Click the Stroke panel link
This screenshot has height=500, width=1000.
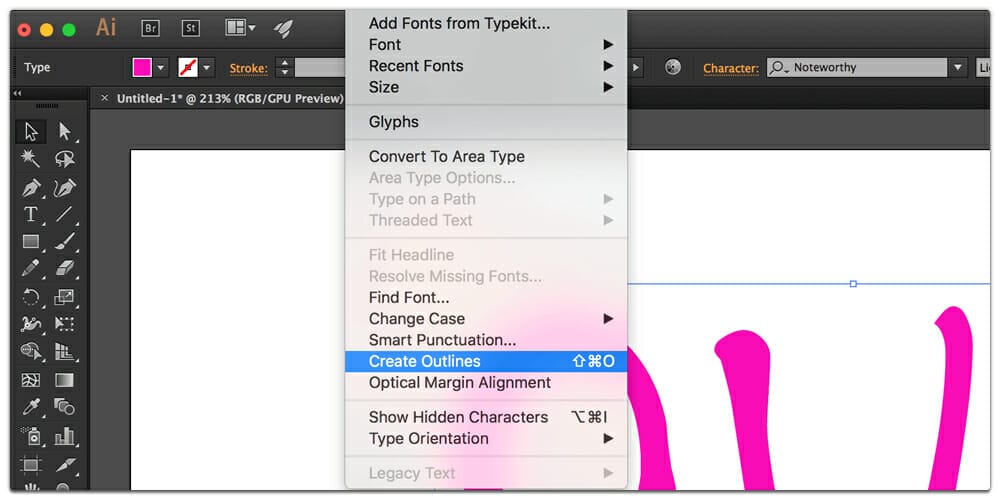pos(249,68)
